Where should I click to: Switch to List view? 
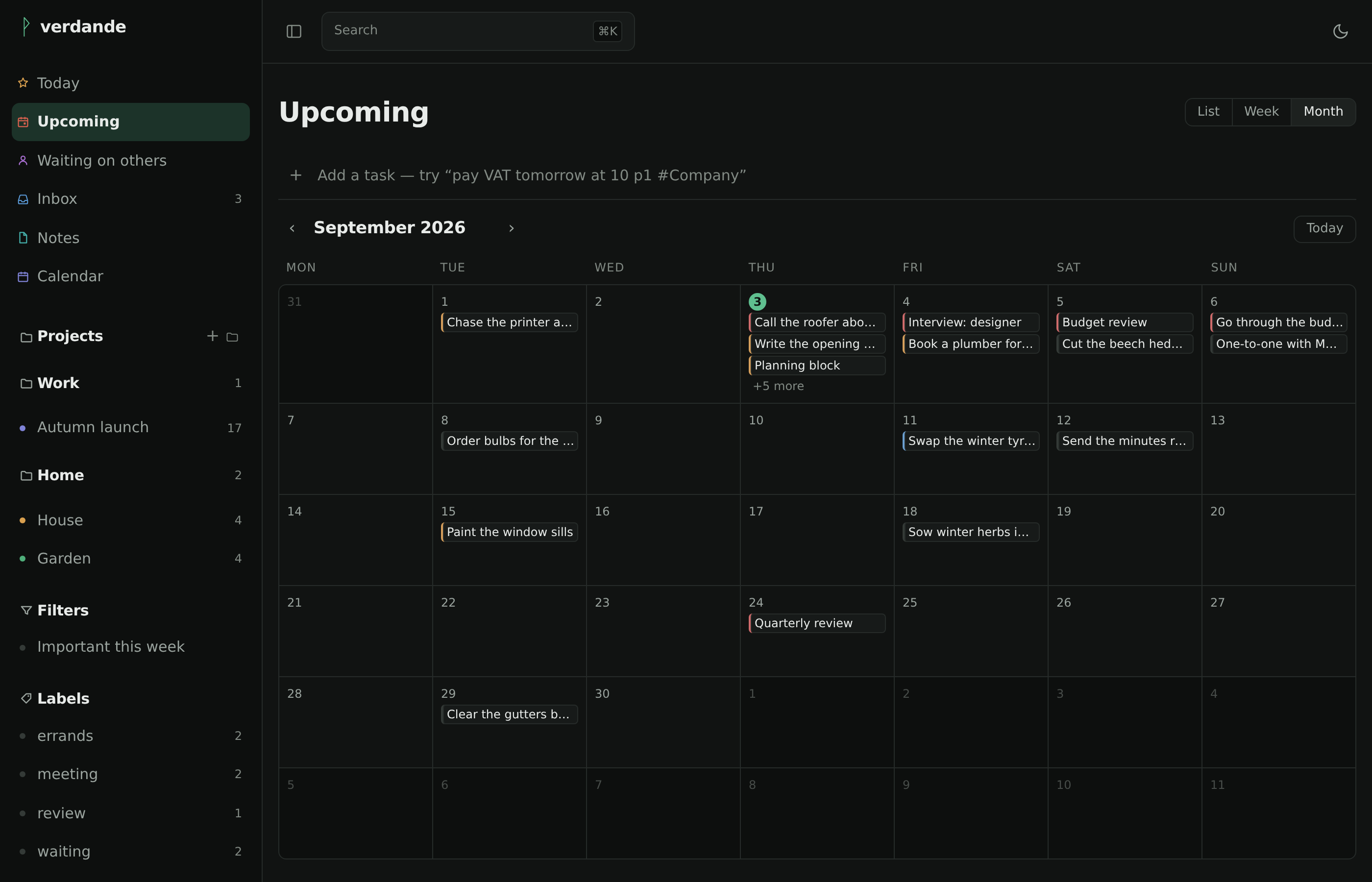click(1208, 111)
